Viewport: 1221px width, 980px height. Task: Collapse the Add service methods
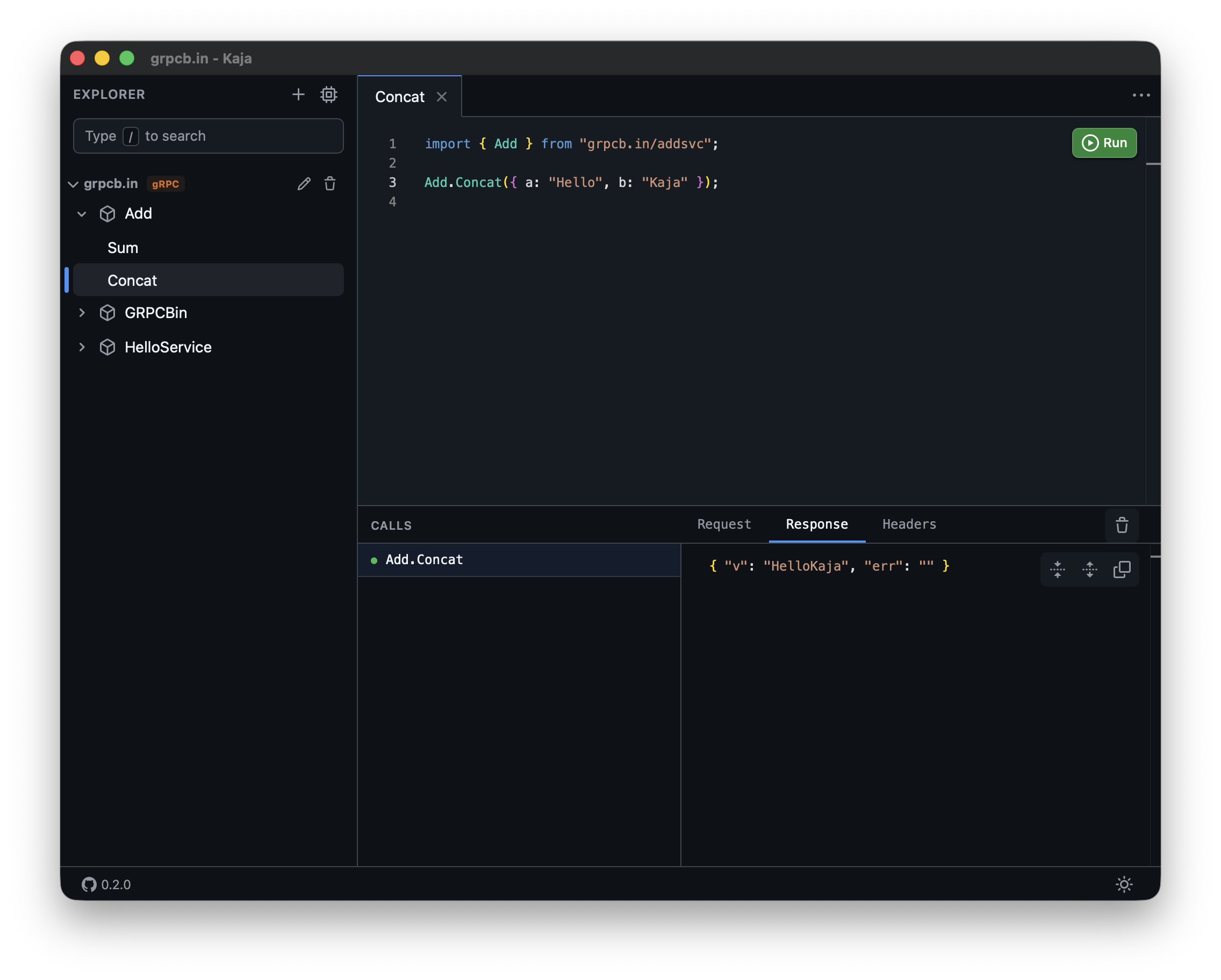pos(82,213)
